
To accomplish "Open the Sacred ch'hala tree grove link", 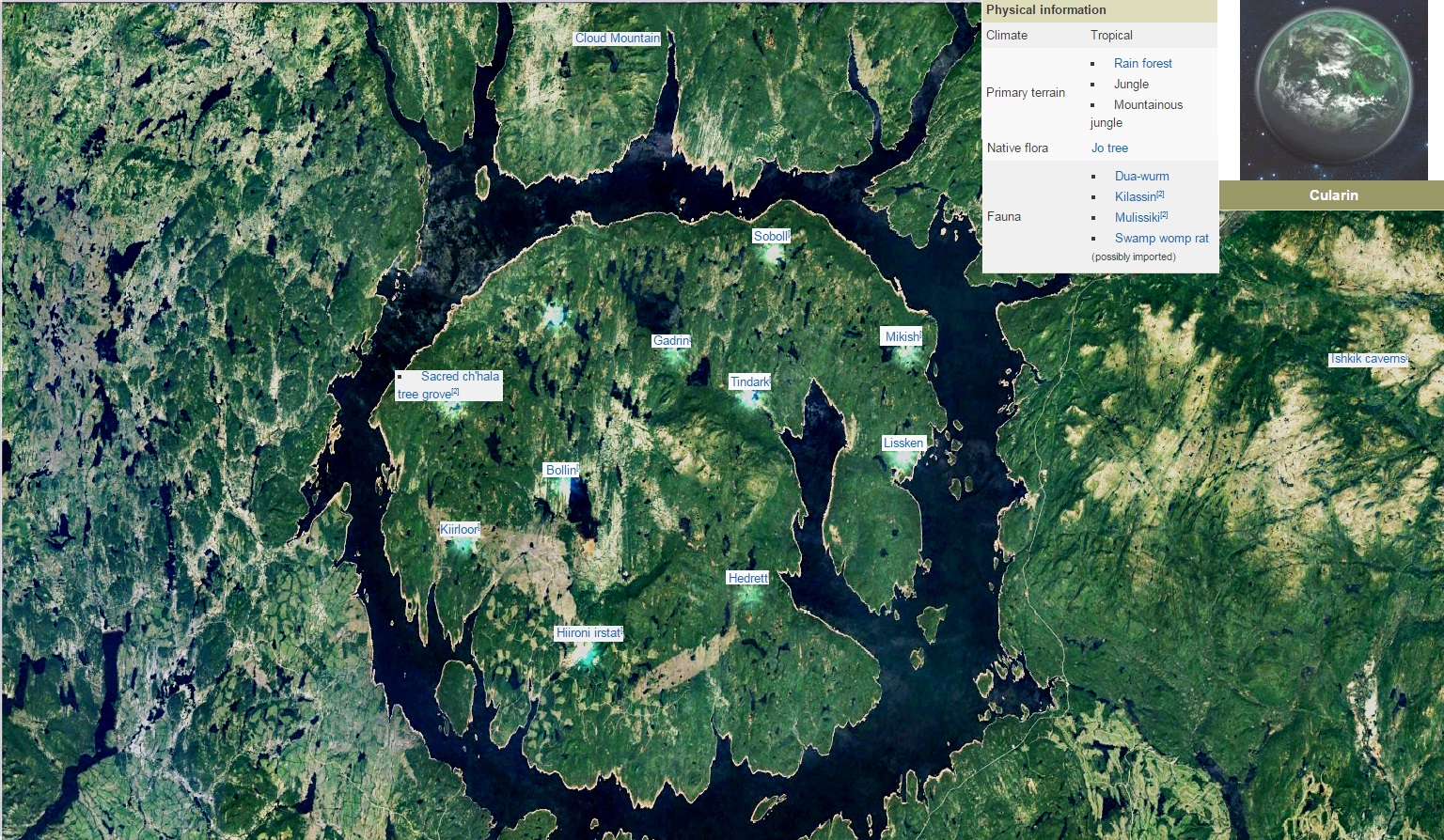I will 459,377.
